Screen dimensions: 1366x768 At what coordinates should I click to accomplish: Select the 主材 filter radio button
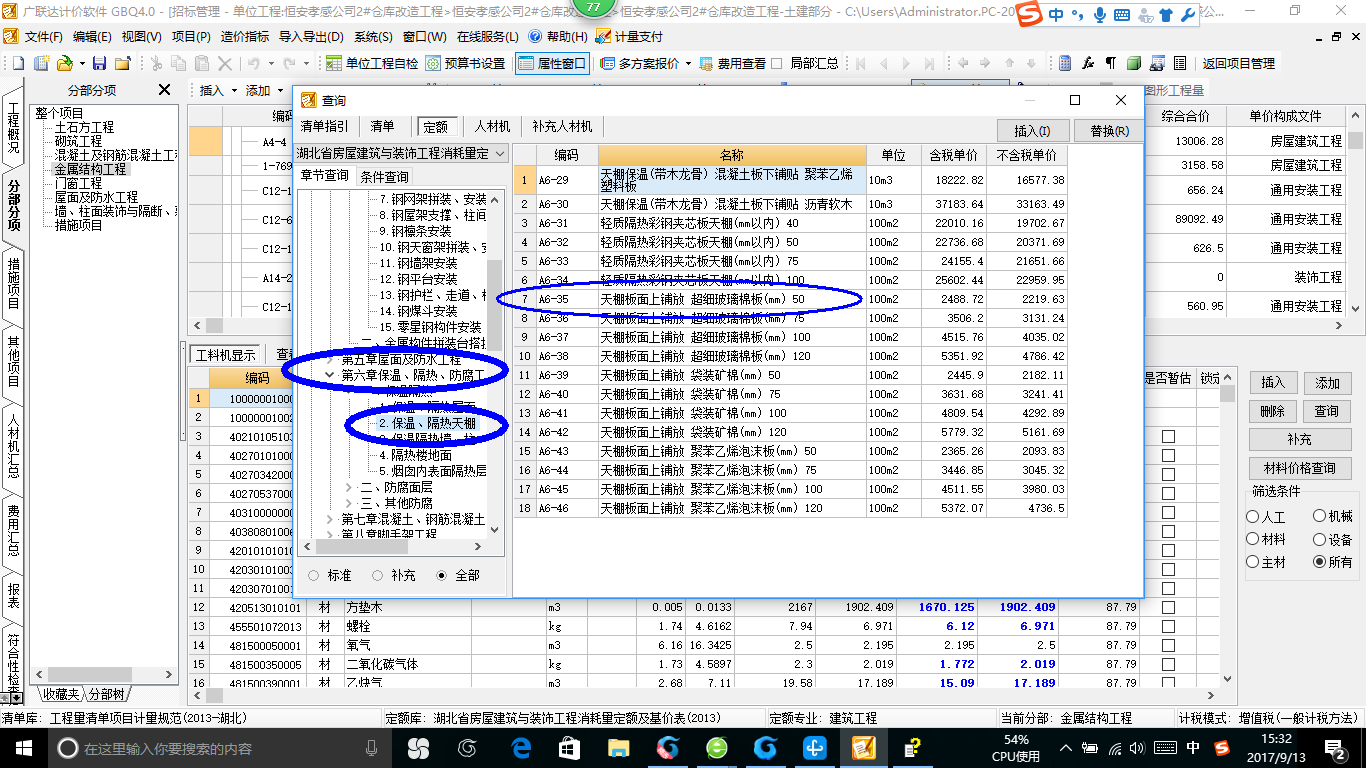[1253, 562]
